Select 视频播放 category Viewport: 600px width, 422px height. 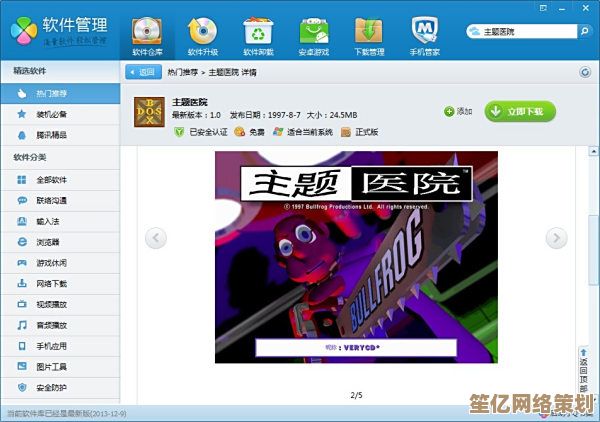60,305
